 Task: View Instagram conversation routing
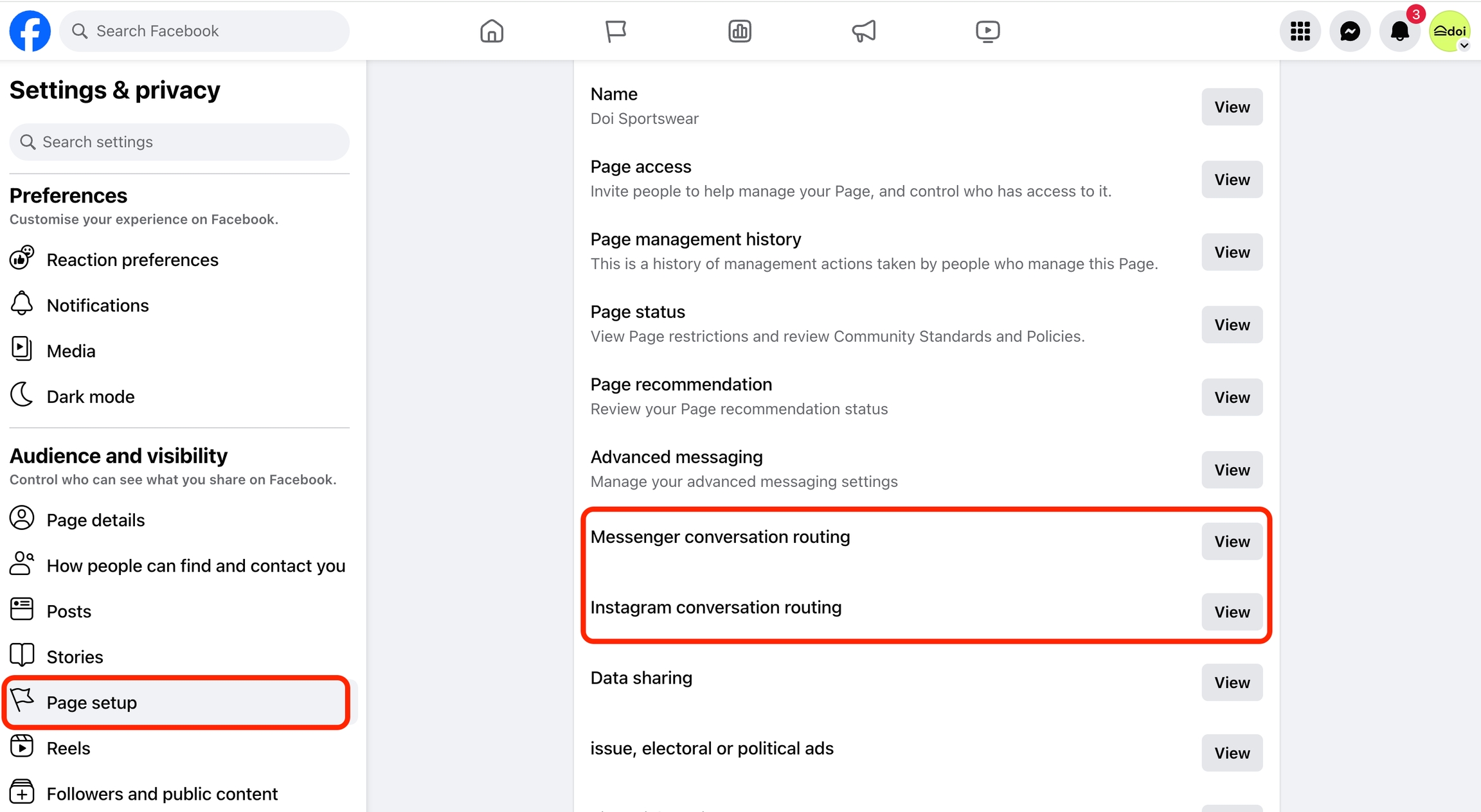1232,612
